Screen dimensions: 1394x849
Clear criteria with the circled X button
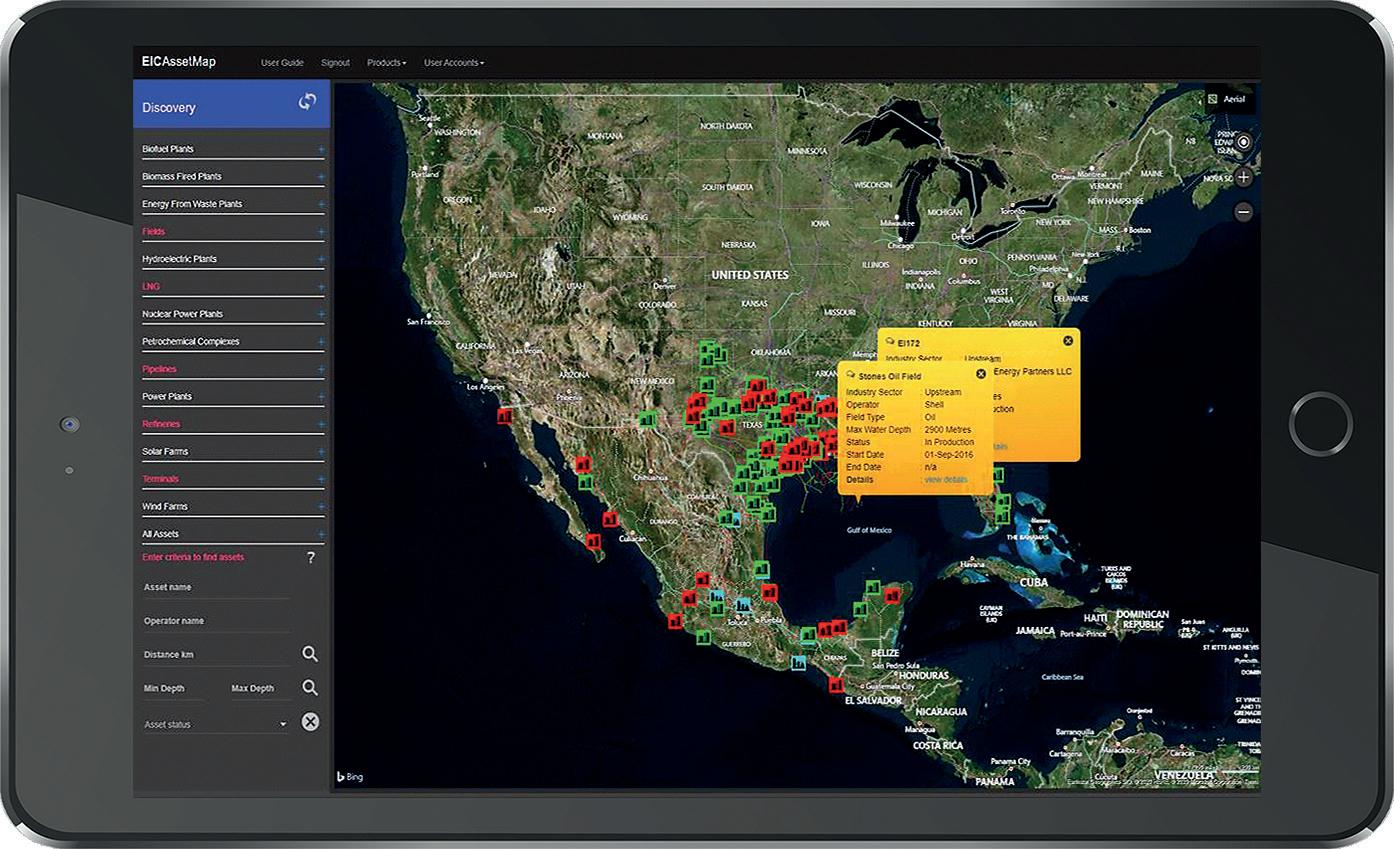tap(310, 722)
